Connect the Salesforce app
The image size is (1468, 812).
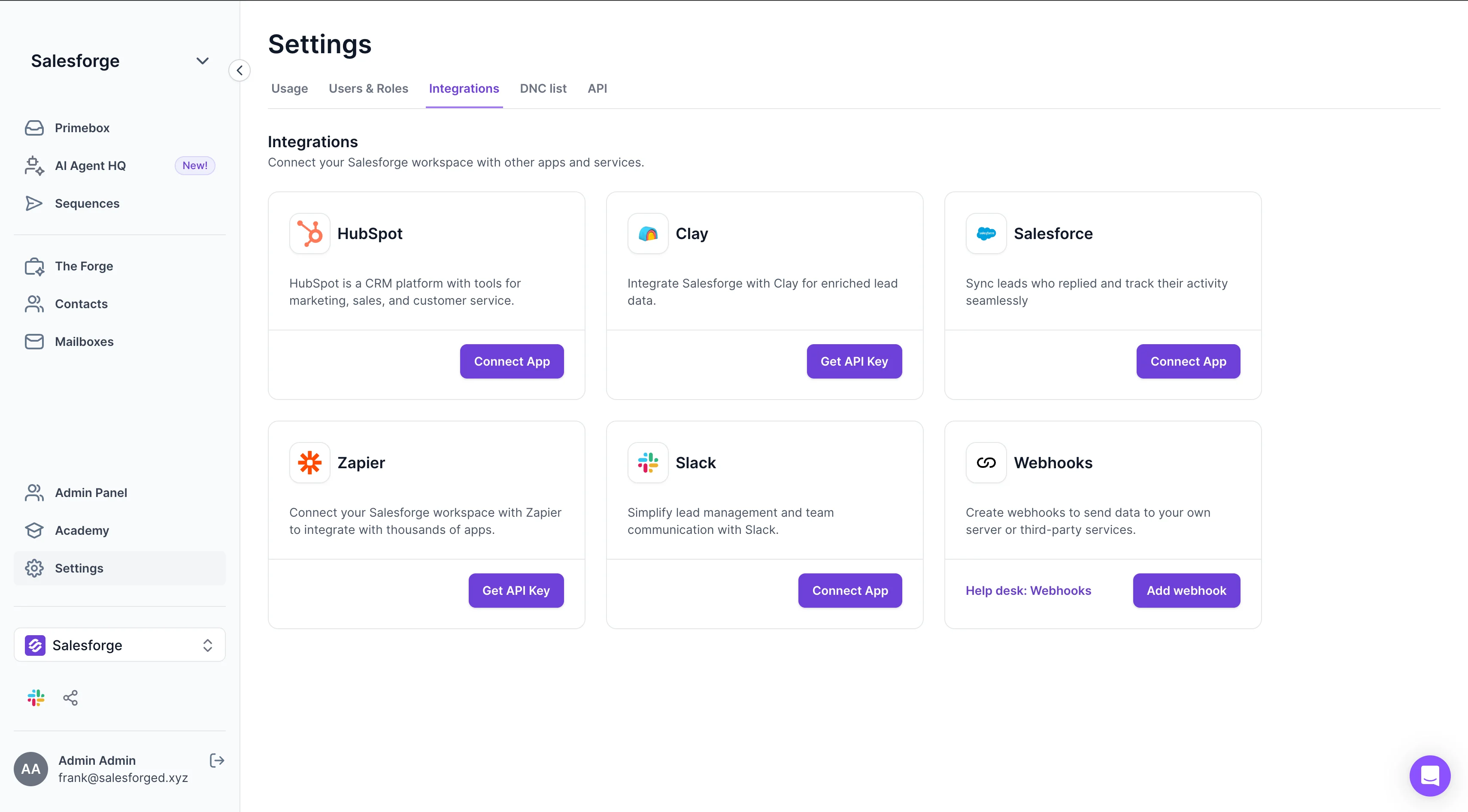pos(1188,361)
